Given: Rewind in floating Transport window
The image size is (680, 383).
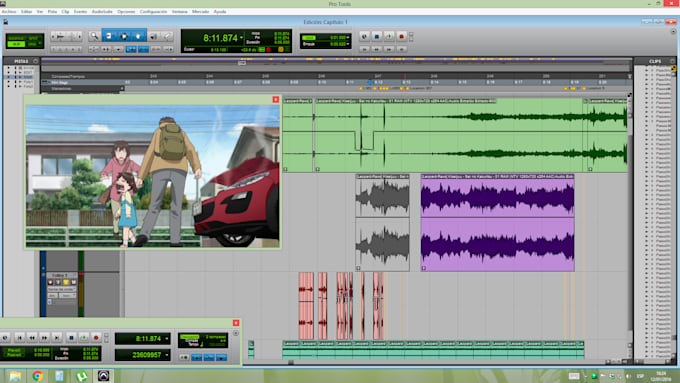Looking at the screenshot, I should 32,337.
